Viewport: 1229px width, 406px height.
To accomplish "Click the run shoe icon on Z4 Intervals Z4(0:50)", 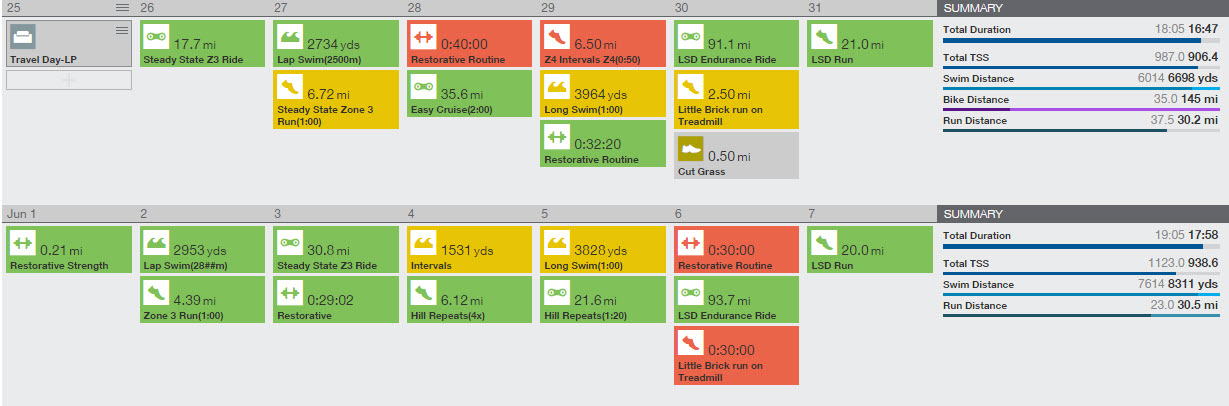I will pyautogui.click(x=555, y=37).
